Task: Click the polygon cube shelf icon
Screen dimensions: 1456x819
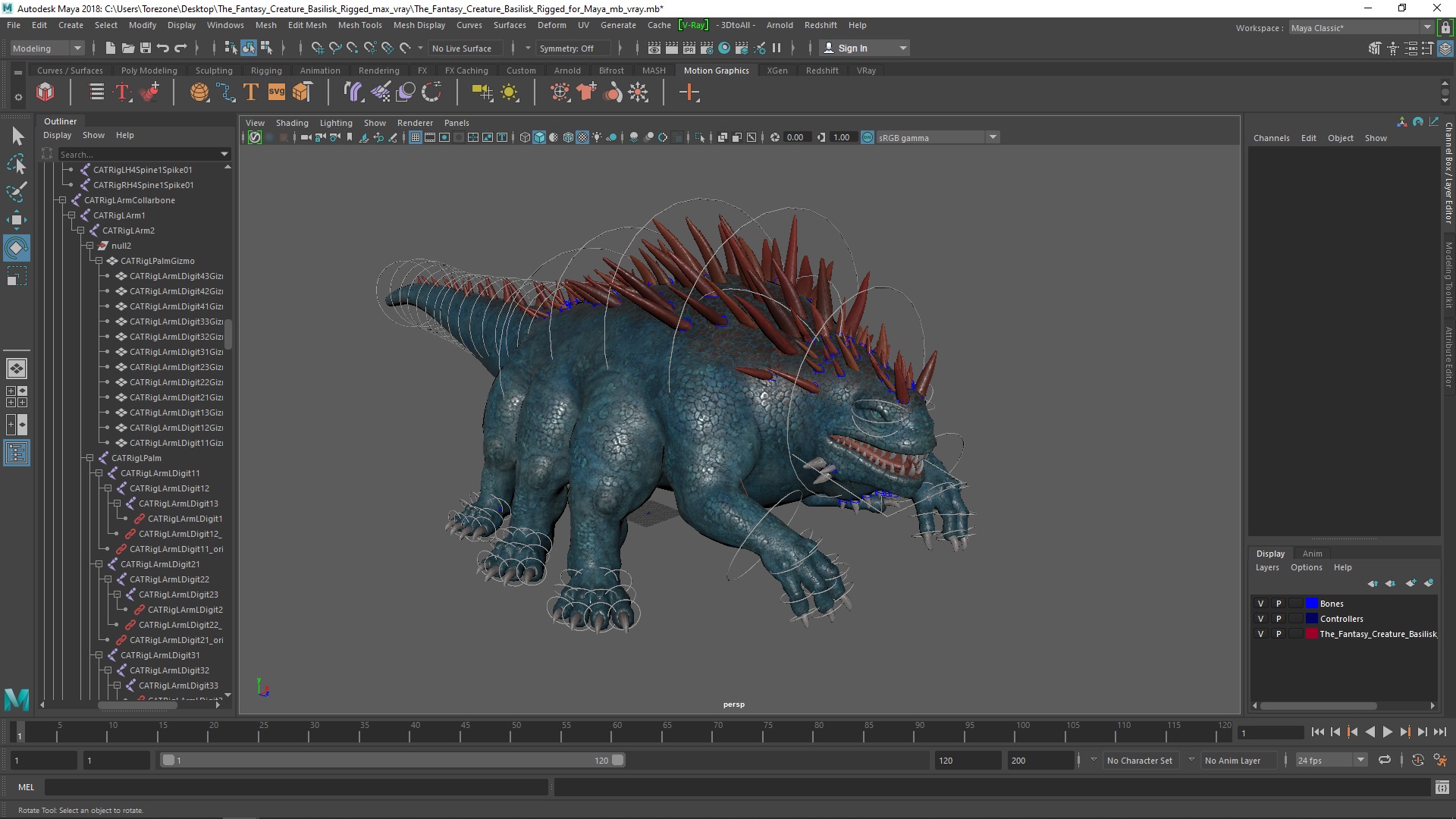Action: coord(45,93)
